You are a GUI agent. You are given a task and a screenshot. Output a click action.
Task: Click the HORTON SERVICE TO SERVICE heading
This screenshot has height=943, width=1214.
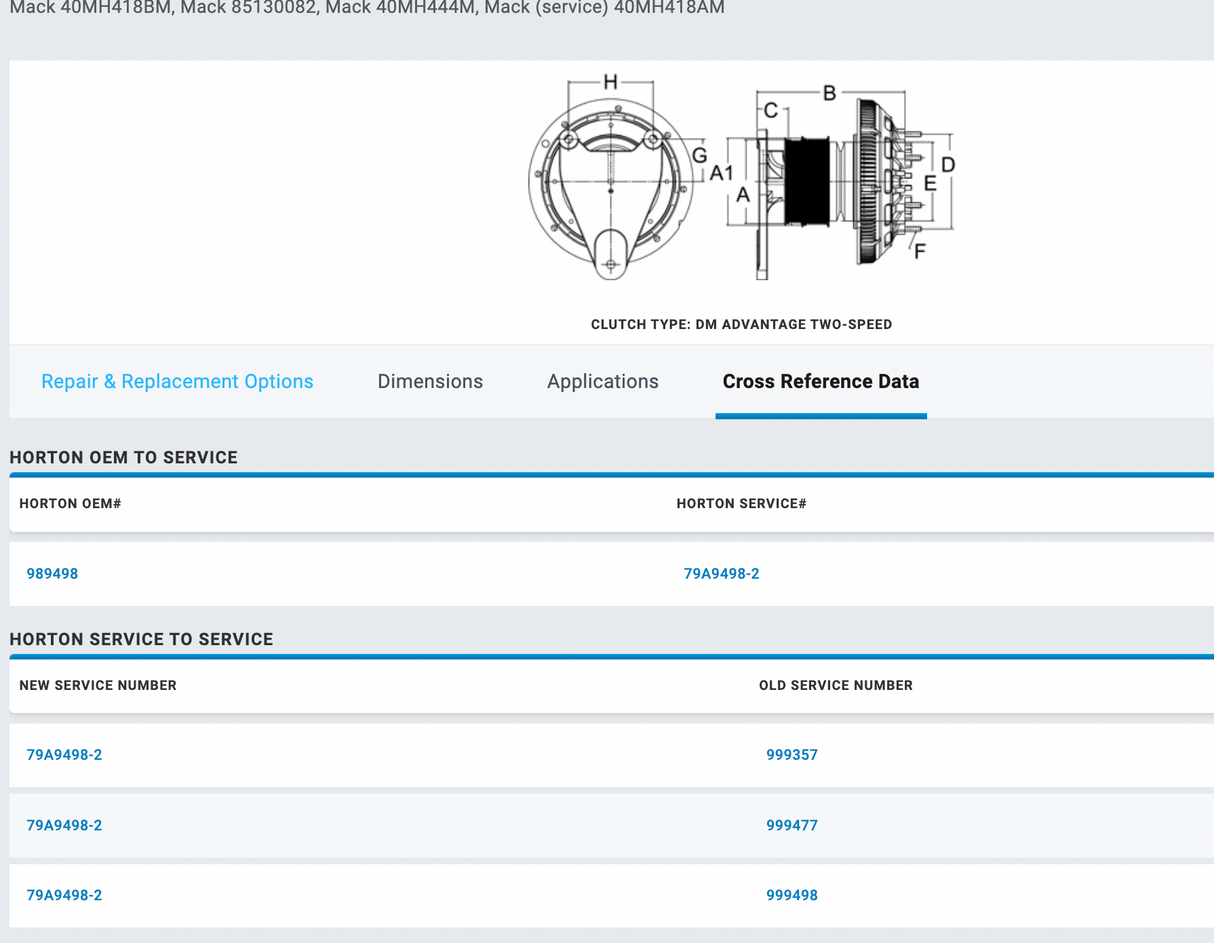coord(141,639)
